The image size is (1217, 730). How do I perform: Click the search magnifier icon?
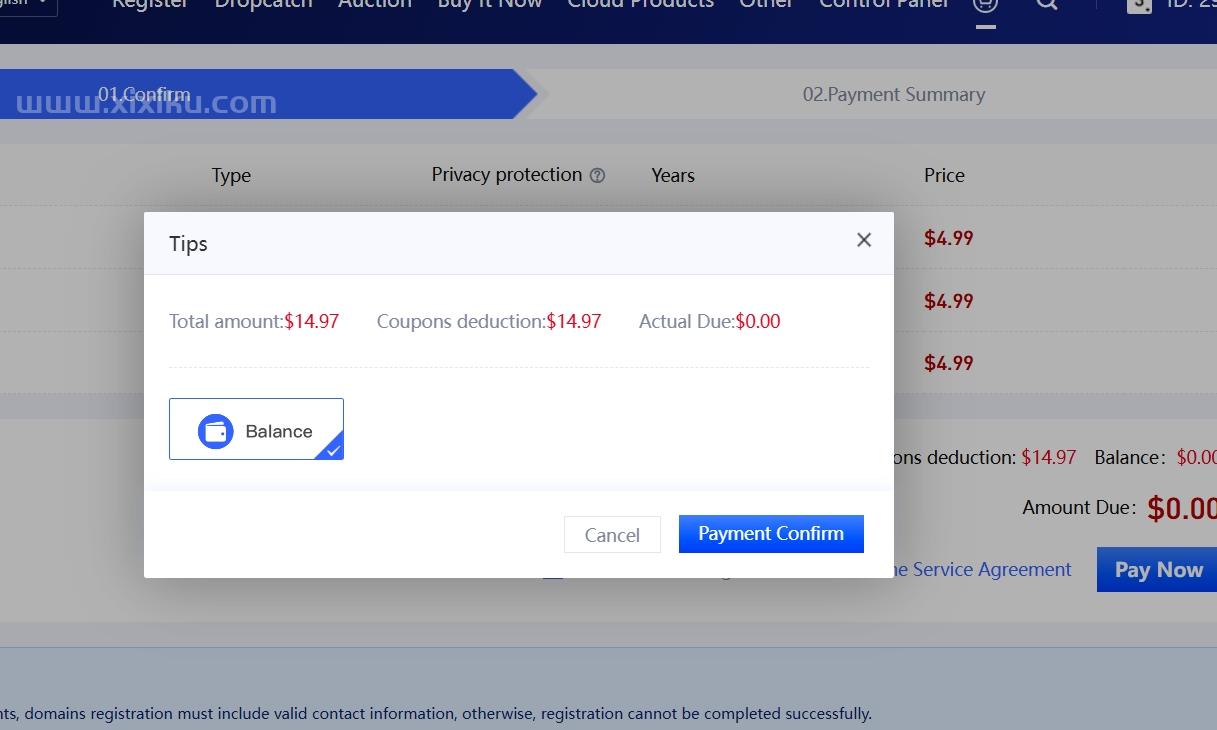pos(1046,4)
